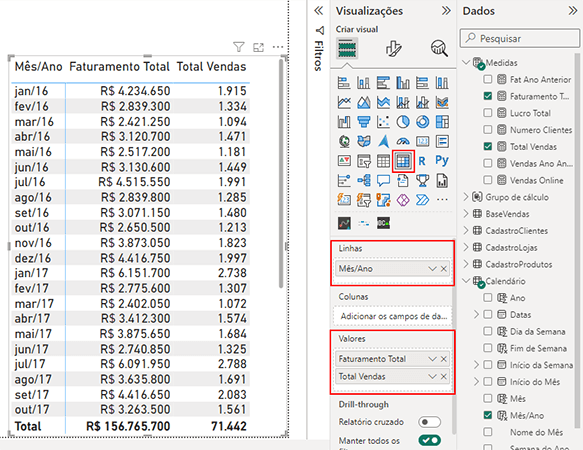The width and height of the screenshot is (583, 450).
Task: Select the Matrix visual icon
Action: pyautogui.click(x=403, y=161)
